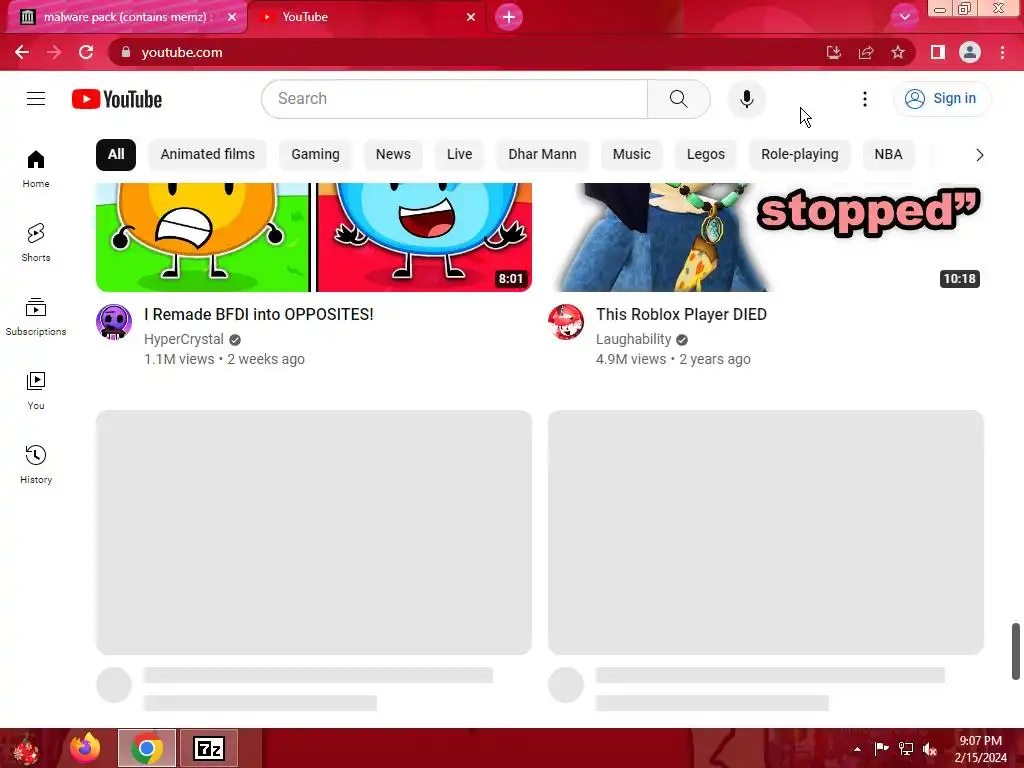Select the Legos chip
Viewport: 1024px width, 768px height.
click(706, 155)
